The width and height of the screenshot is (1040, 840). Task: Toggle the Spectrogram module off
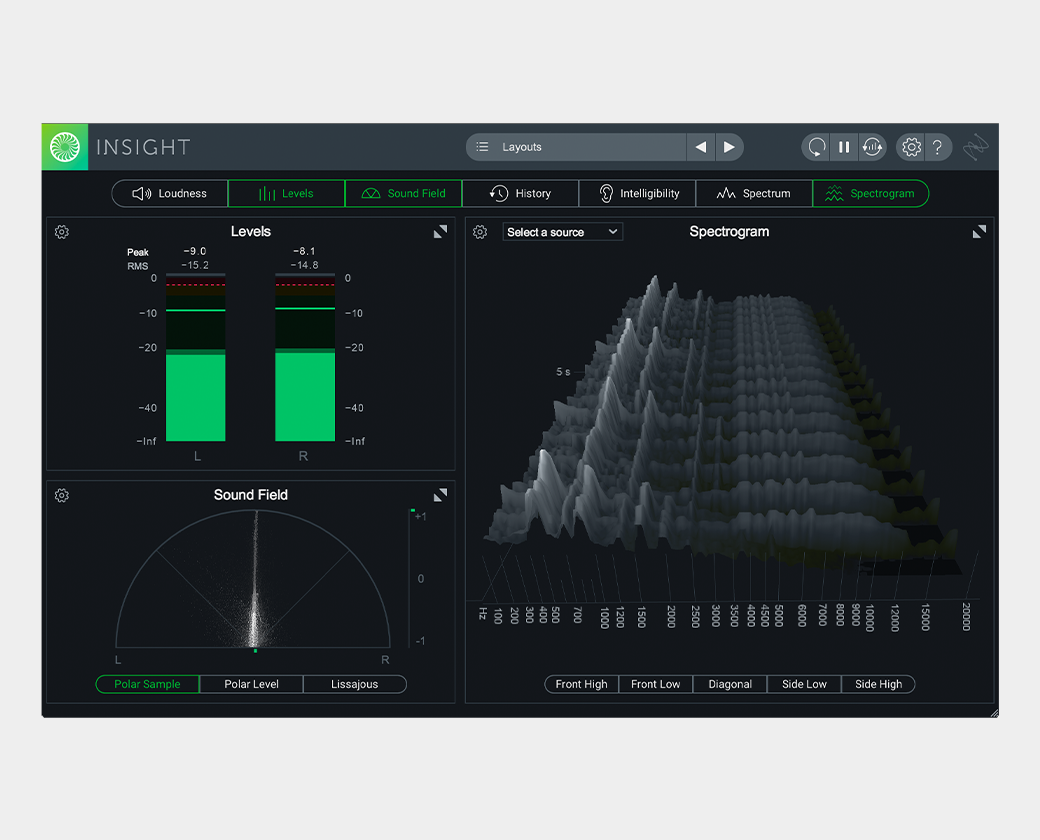pos(871,193)
